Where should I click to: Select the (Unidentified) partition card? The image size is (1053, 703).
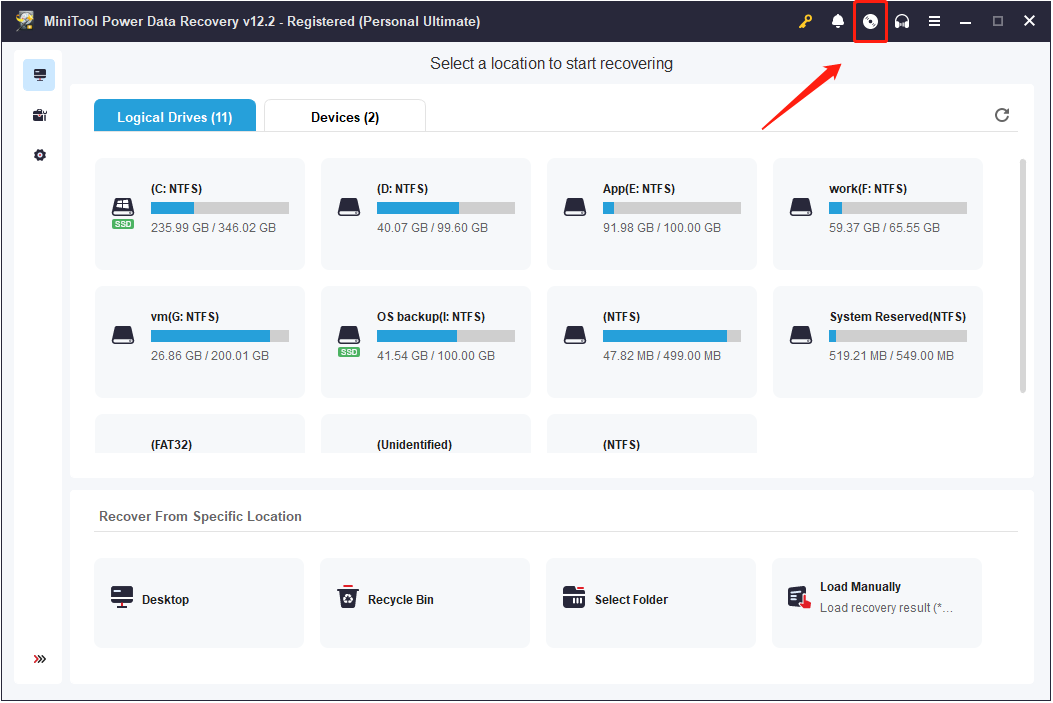pyautogui.click(x=426, y=434)
